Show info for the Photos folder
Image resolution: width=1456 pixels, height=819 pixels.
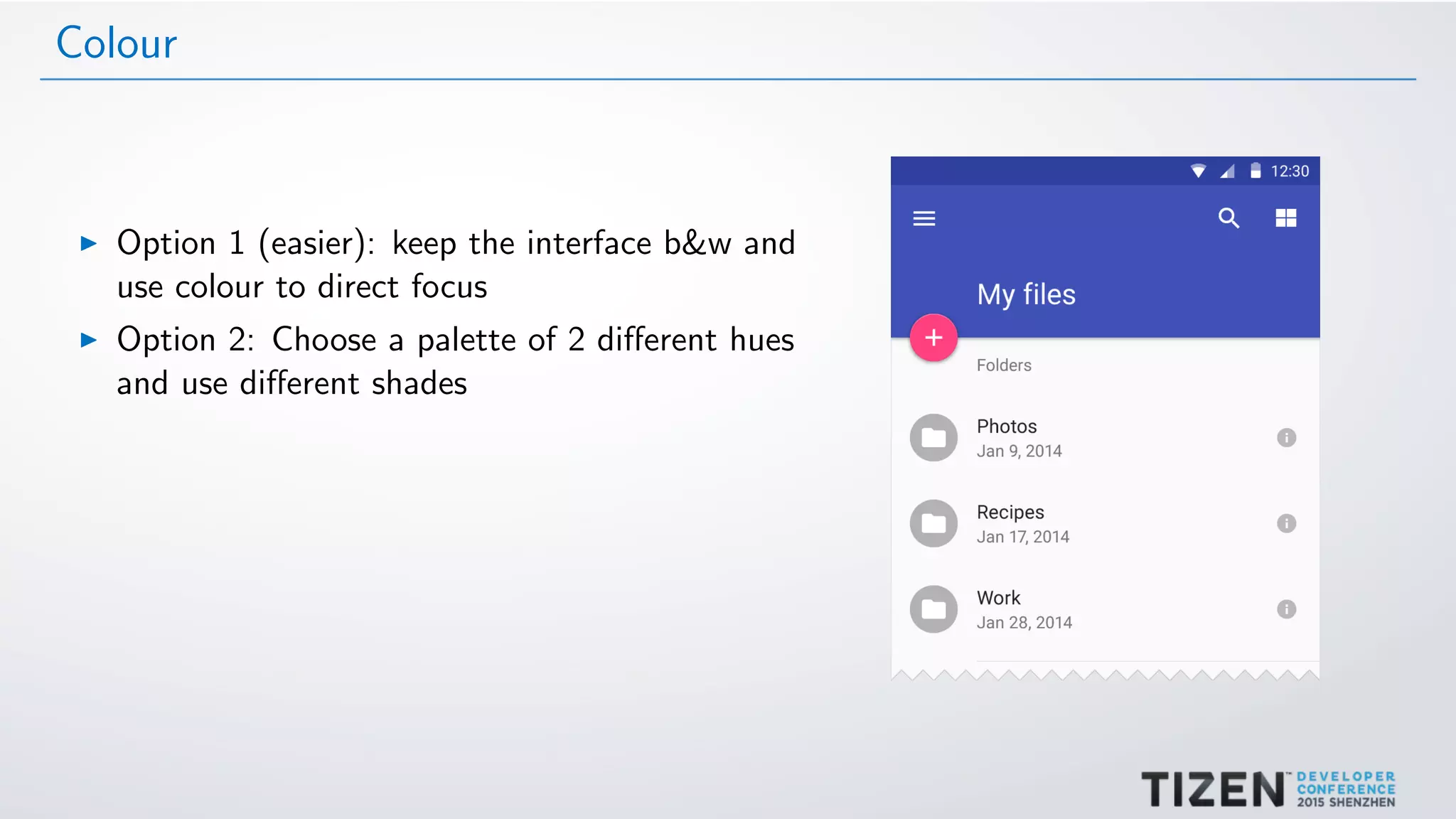[x=1286, y=437]
